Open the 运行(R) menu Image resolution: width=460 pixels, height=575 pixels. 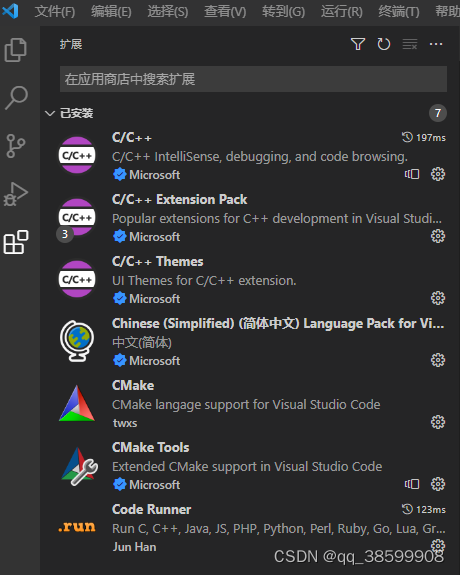(x=342, y=11)
